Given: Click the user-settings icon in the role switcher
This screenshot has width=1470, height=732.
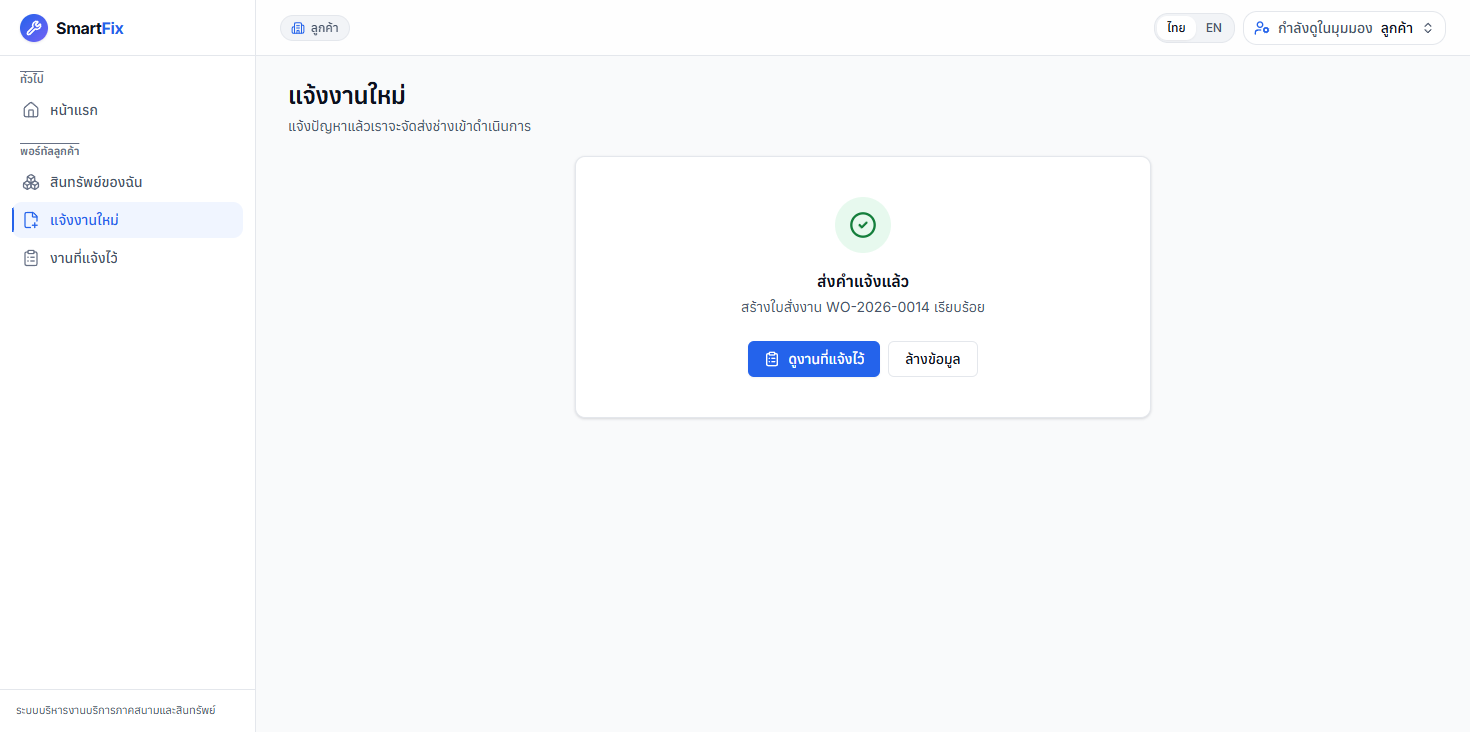Looking at the screenshot, I should pyautogui.click(x=1262, y=28).
